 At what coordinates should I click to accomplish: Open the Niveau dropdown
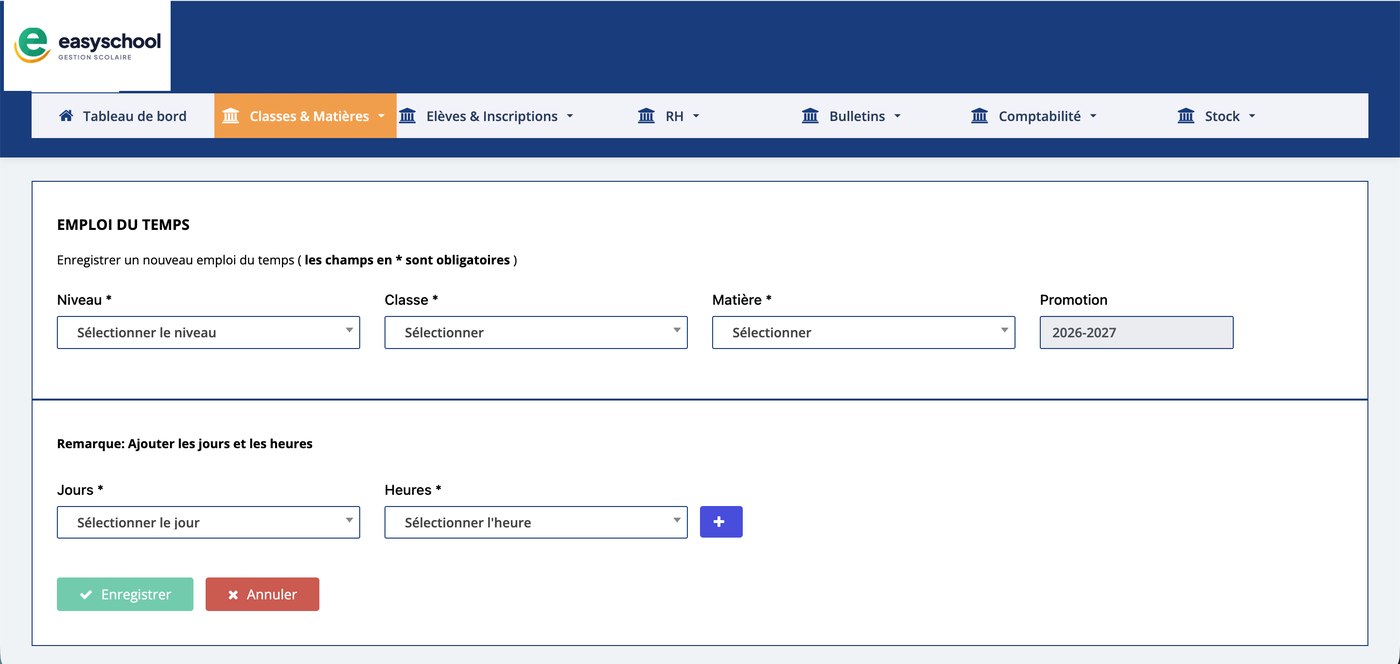coord(208,332)
